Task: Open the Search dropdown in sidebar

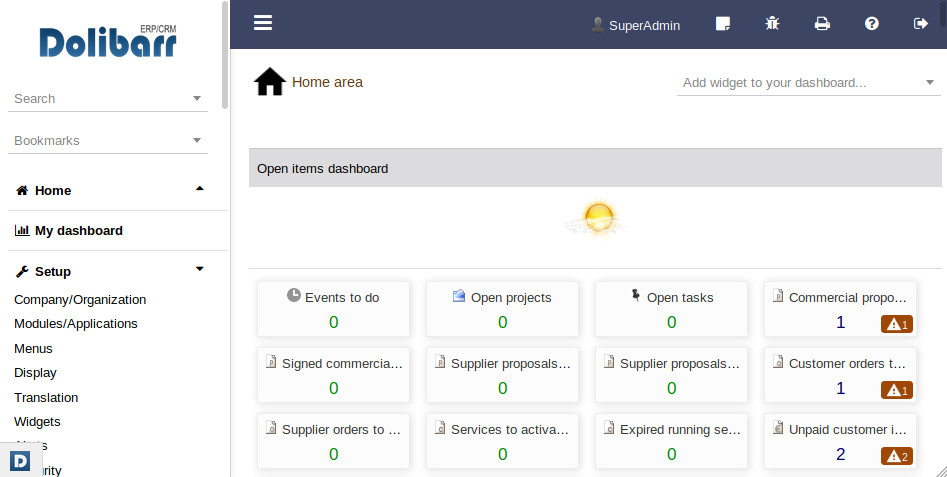Action: click(x=197, y=99)
